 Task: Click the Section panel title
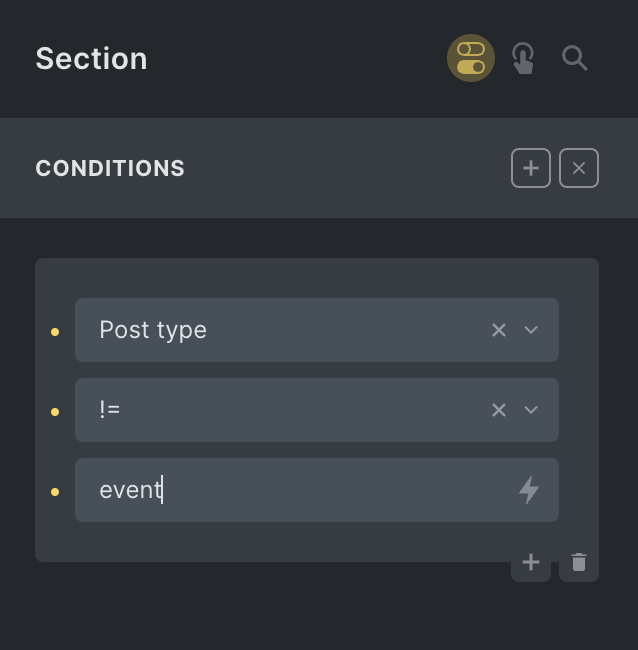91,58
